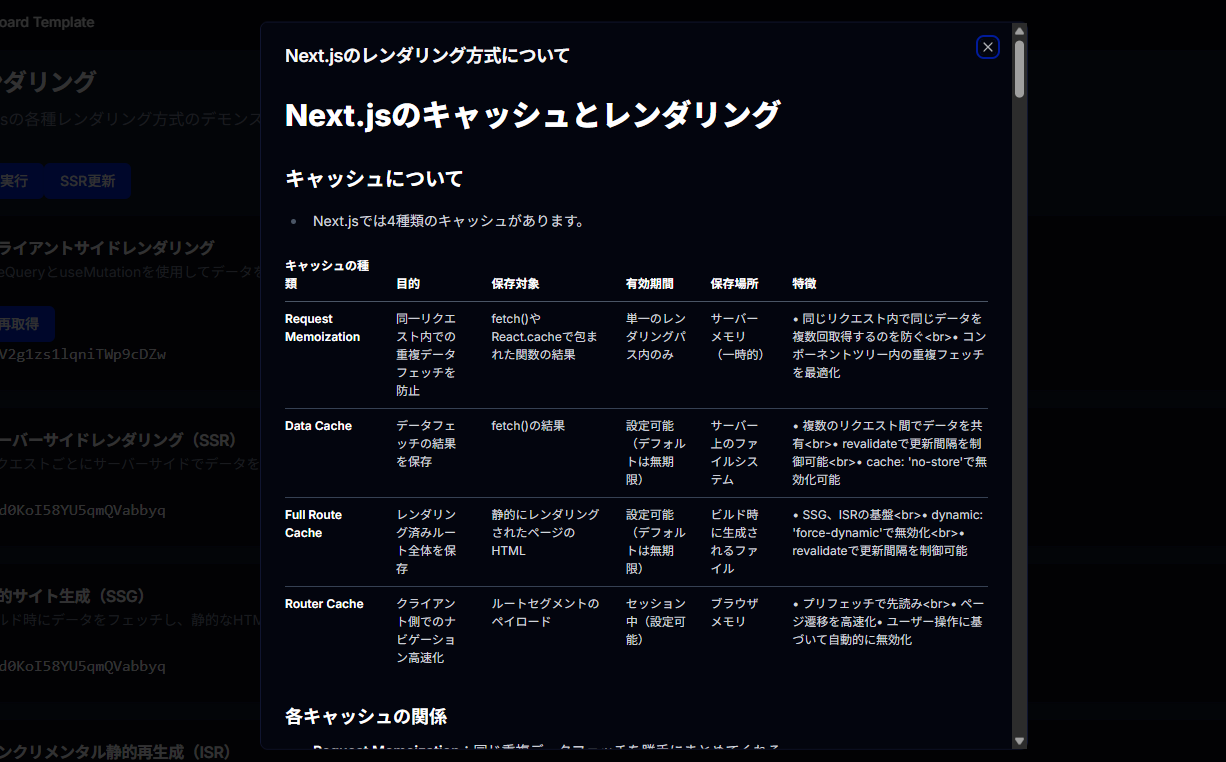Click the 'キャッシュについて' heading

(374, 179)
